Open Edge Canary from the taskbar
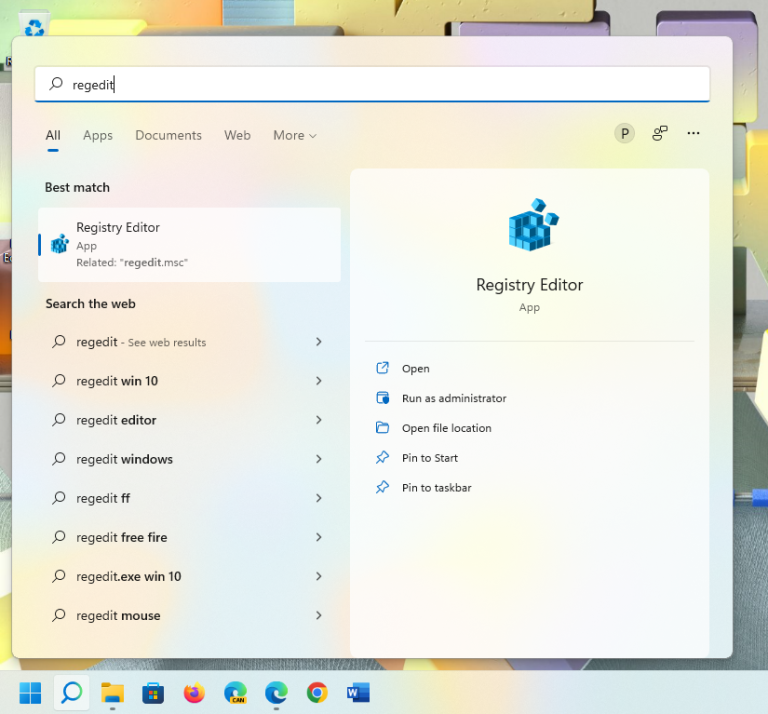This screenshot has height=714, width=768. (236, 692)
